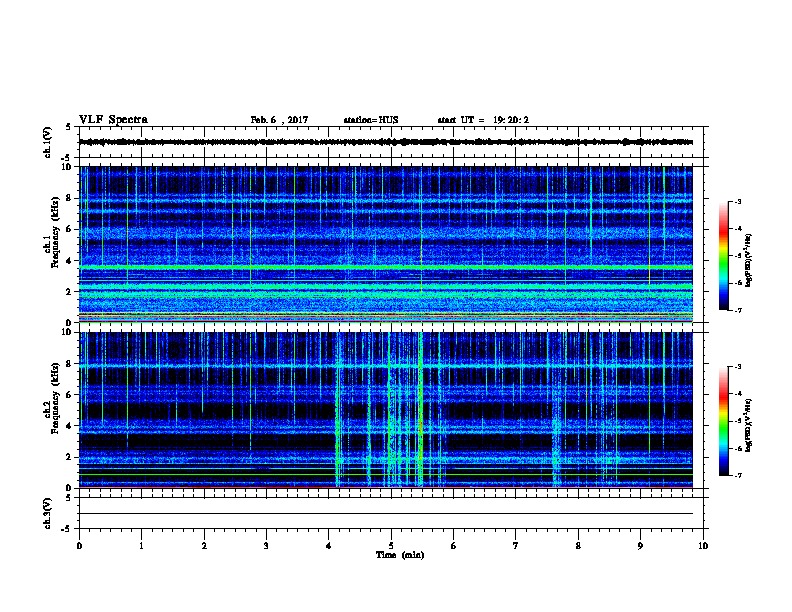
Task: Click the "-7" tick on ch.2 colorbar
Action: (x=737, y=476)
